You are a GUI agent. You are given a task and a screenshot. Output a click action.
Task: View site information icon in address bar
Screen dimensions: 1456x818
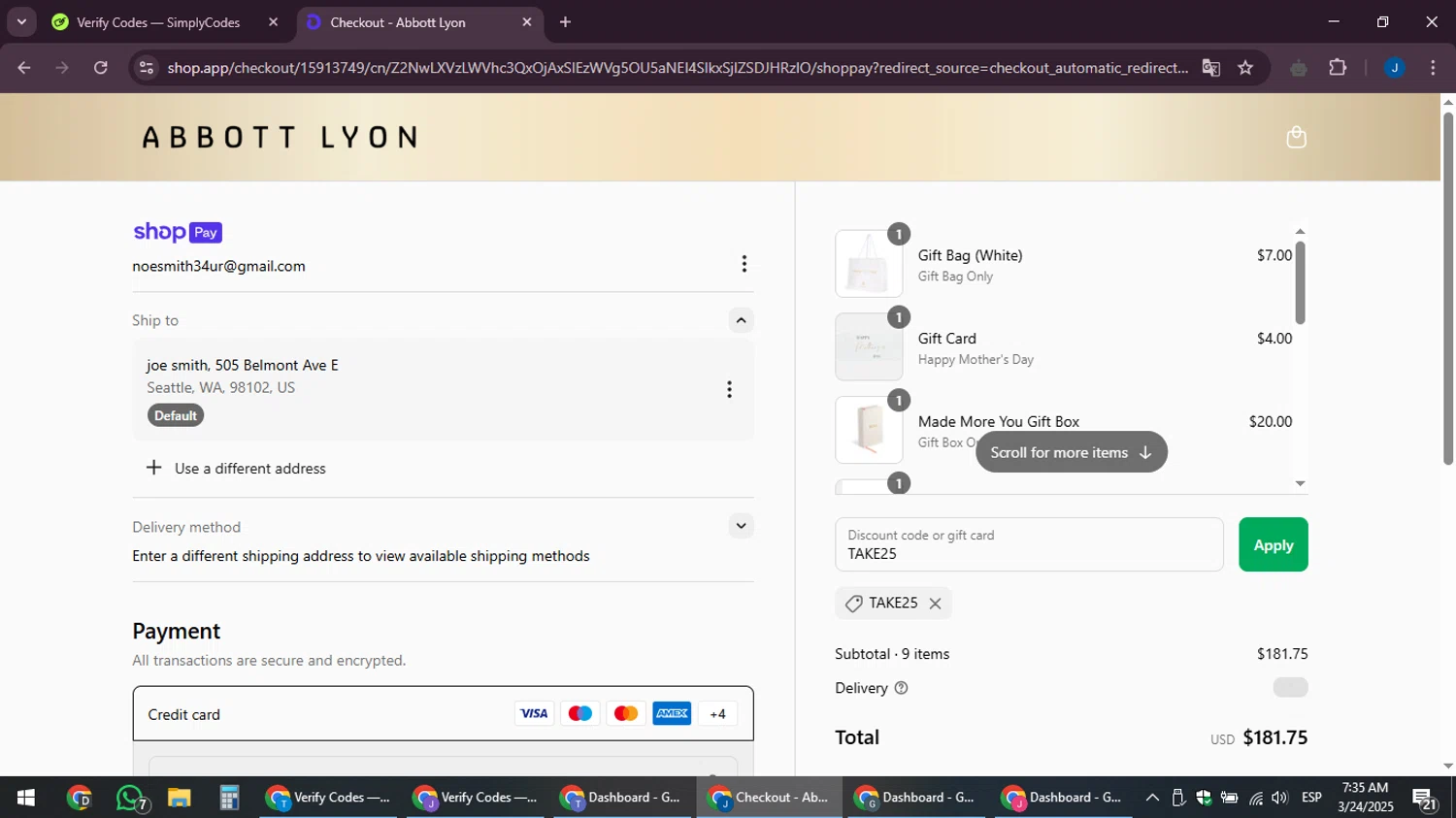pyautogui.click(x=147, y=68)
